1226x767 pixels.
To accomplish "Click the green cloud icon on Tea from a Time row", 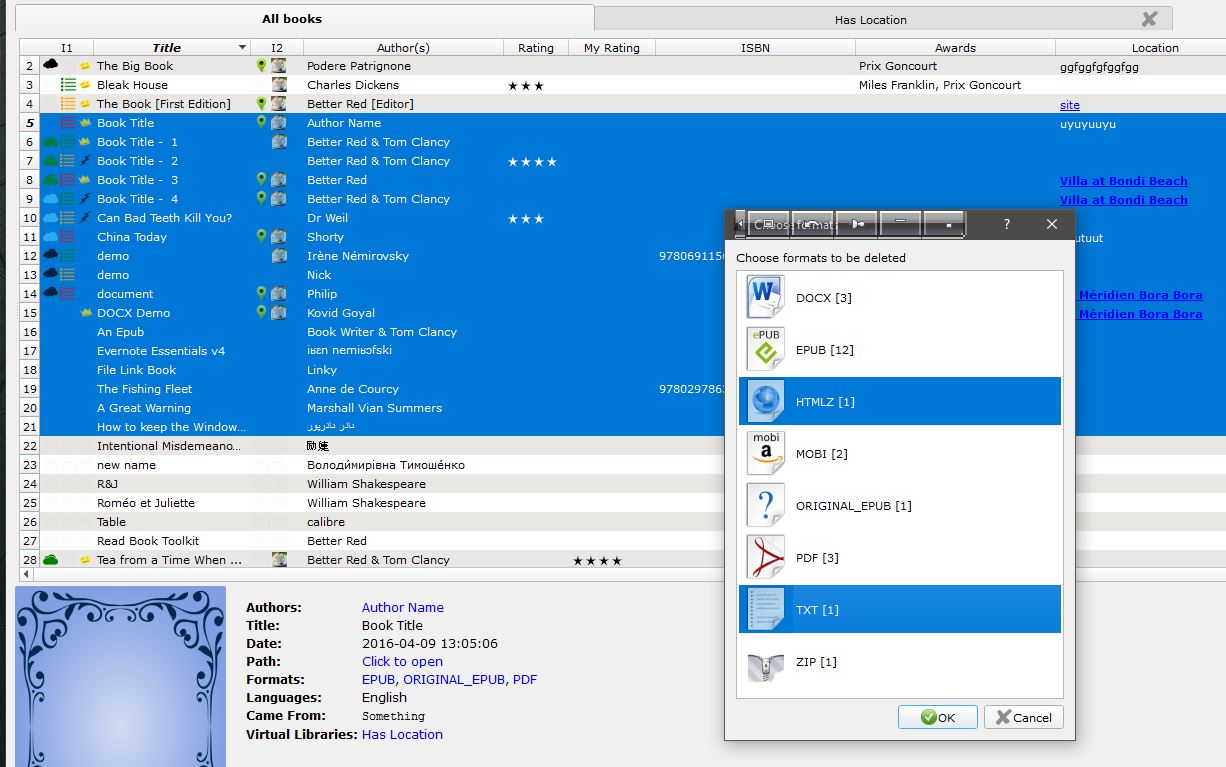I will (49, 560).
